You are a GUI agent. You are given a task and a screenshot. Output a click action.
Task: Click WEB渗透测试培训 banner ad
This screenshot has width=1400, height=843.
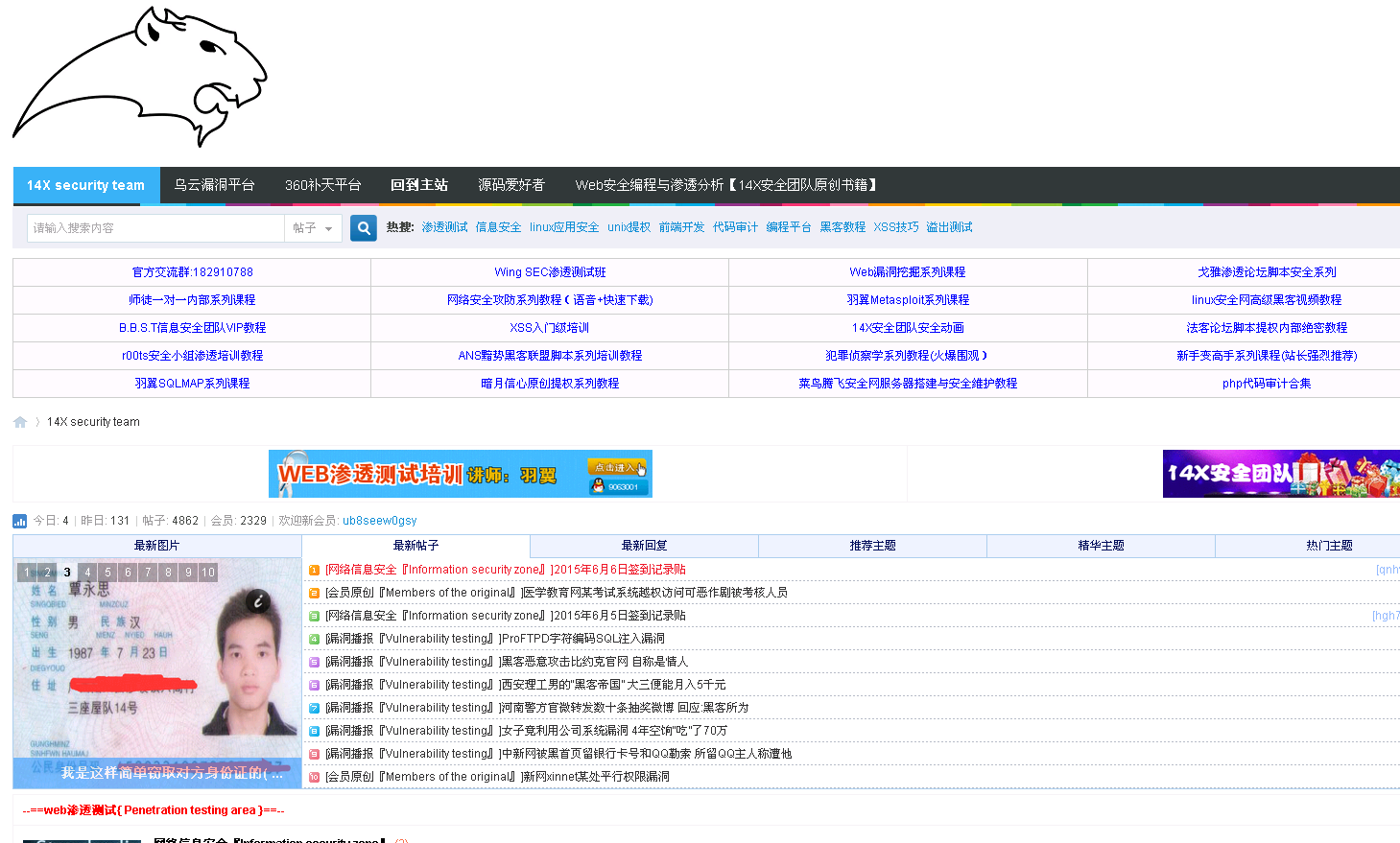tap(461, 474)
